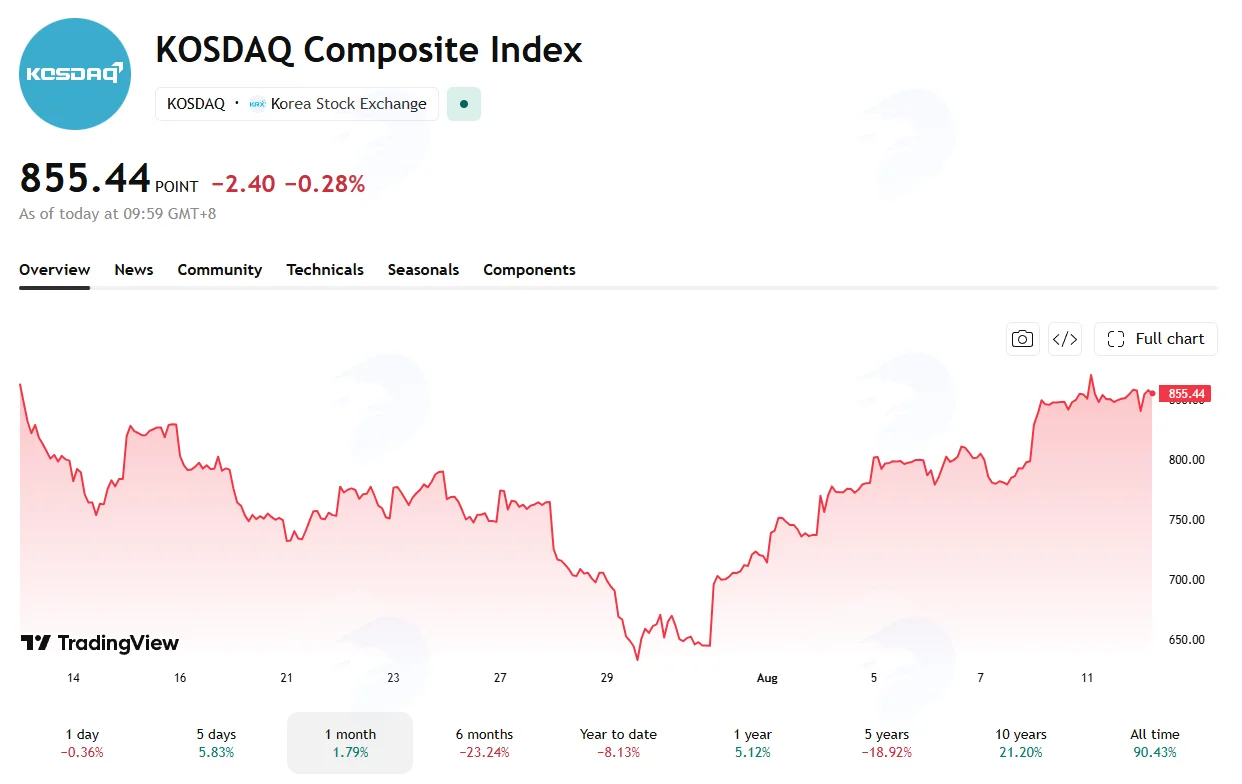The width and height of the screenshot is (1242, 784).
Task: Click the KOSDAQ Korea Stock Exchange tag
Action: pos(297,104)
